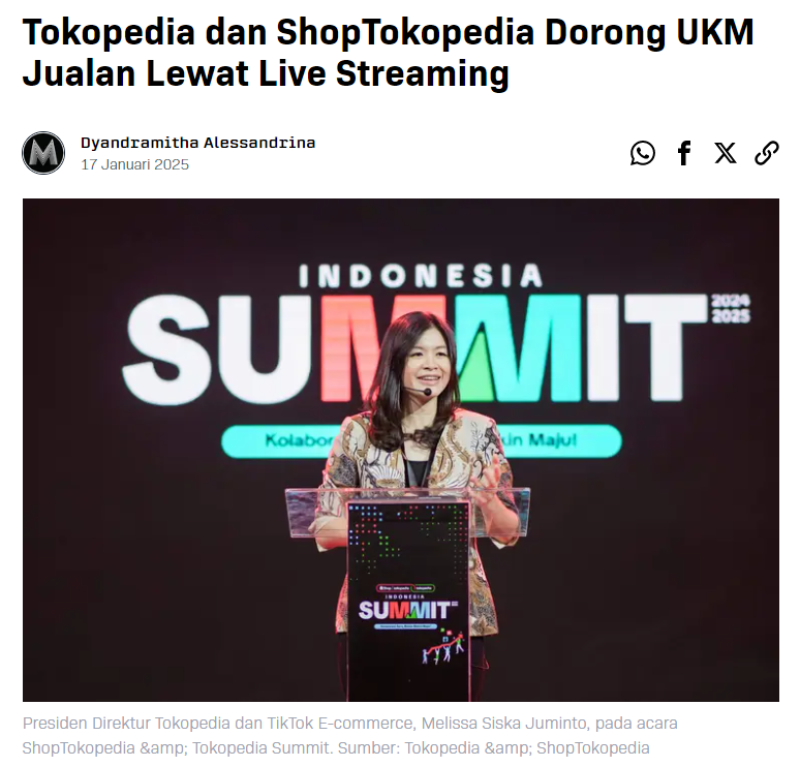Click the Sumber credit line in the caption
Screen dimensions: 800x767
pyautogui.click(x=493, y=748)
